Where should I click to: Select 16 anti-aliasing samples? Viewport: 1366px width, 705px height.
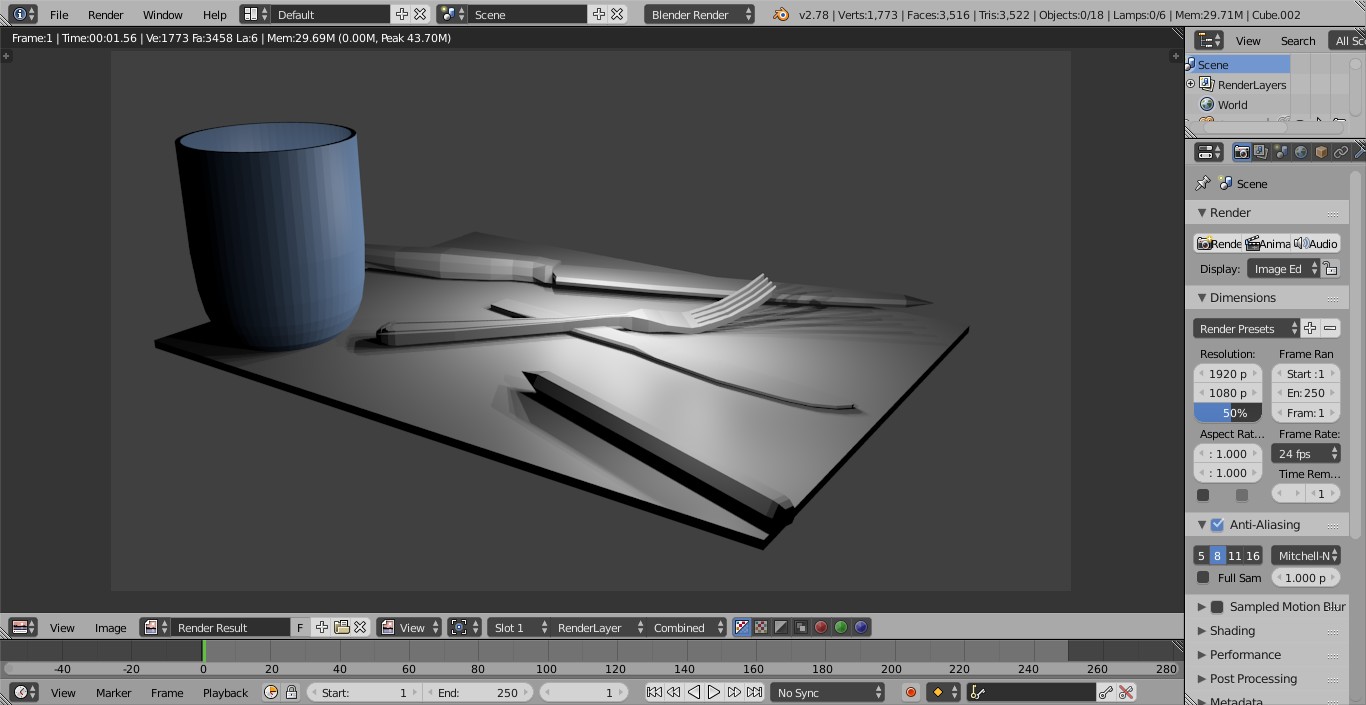(x=1253, y=556)
